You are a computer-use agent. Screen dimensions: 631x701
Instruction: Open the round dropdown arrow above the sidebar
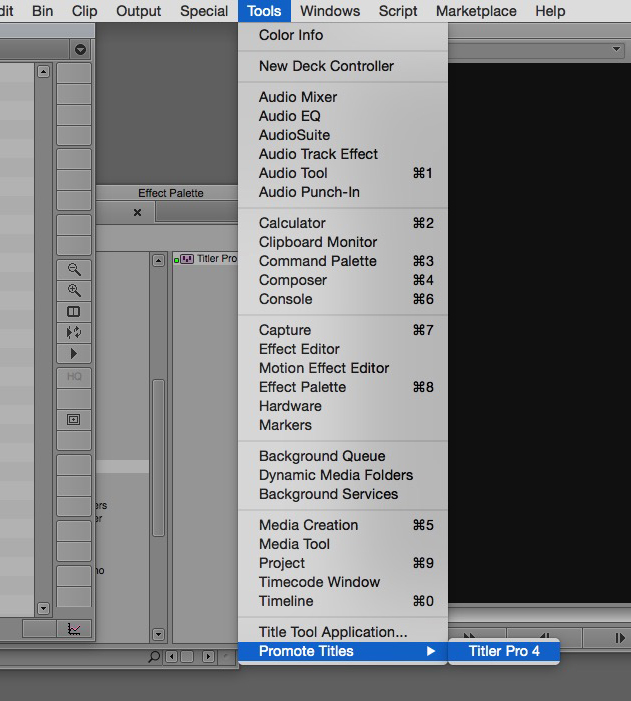(80, 49)
